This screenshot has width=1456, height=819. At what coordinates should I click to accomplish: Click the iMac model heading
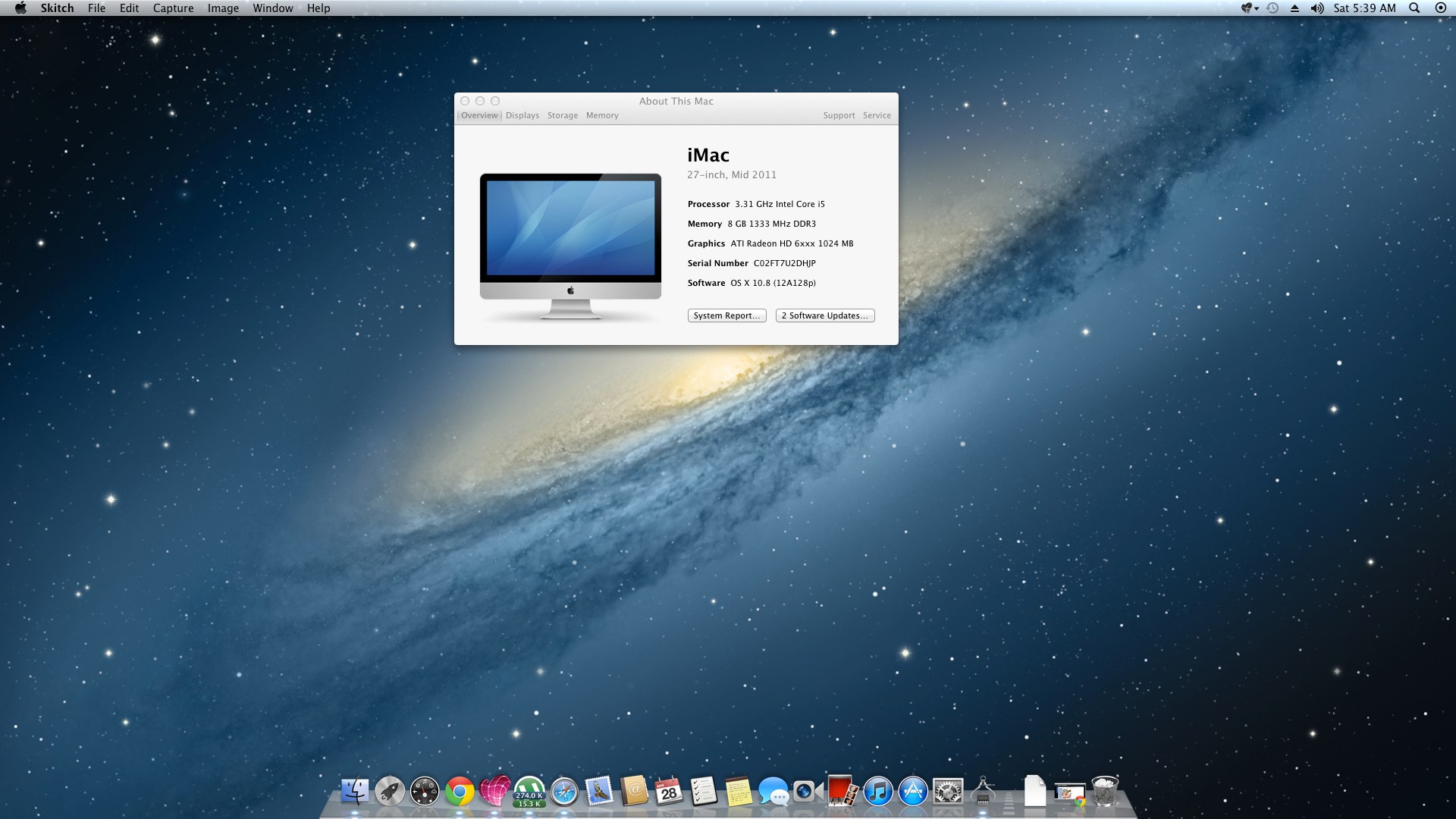708,155
